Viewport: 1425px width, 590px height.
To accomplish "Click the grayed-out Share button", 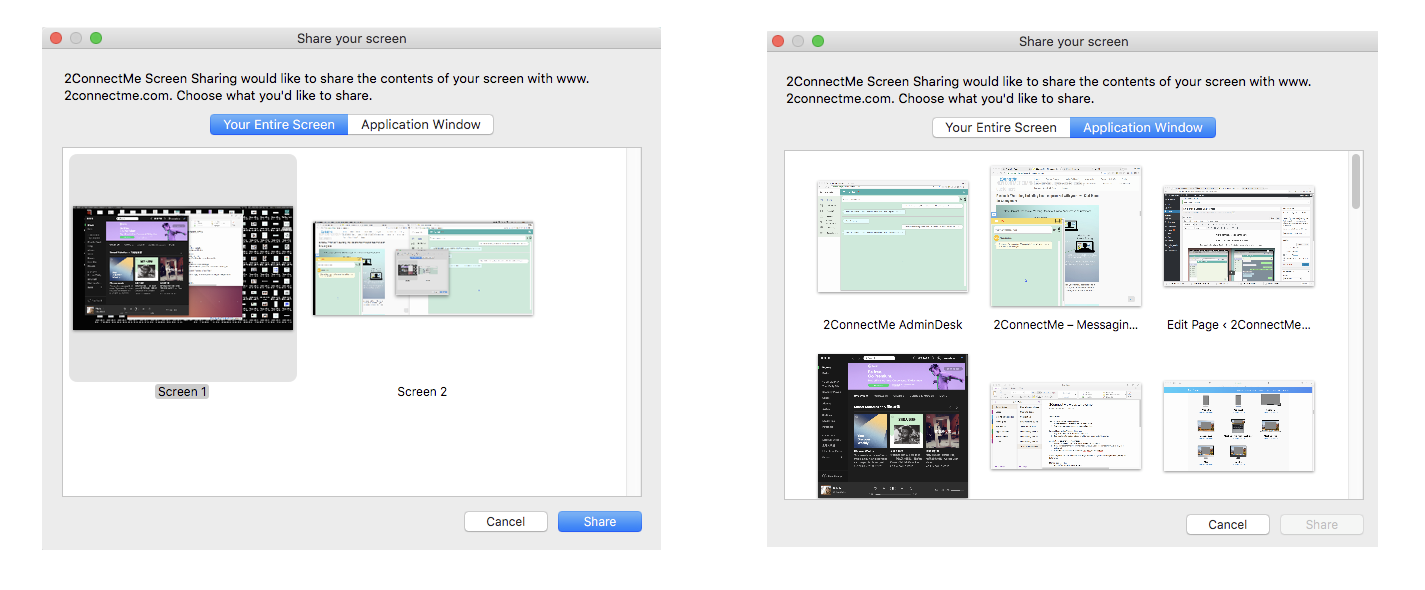I will (x=1321, y=524).
